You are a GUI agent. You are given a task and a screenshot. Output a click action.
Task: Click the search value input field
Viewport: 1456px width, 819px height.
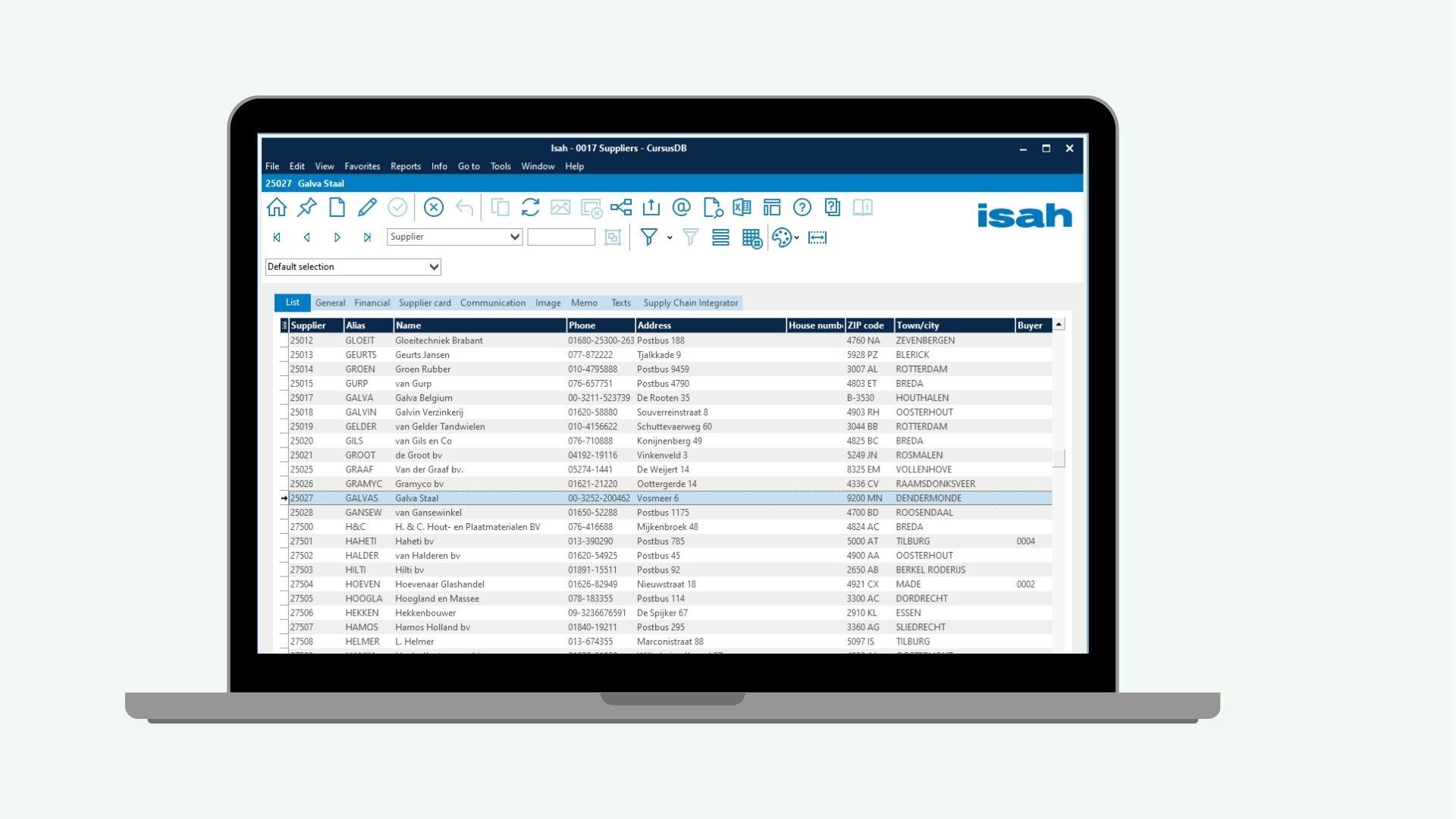(x=561, y=237)
